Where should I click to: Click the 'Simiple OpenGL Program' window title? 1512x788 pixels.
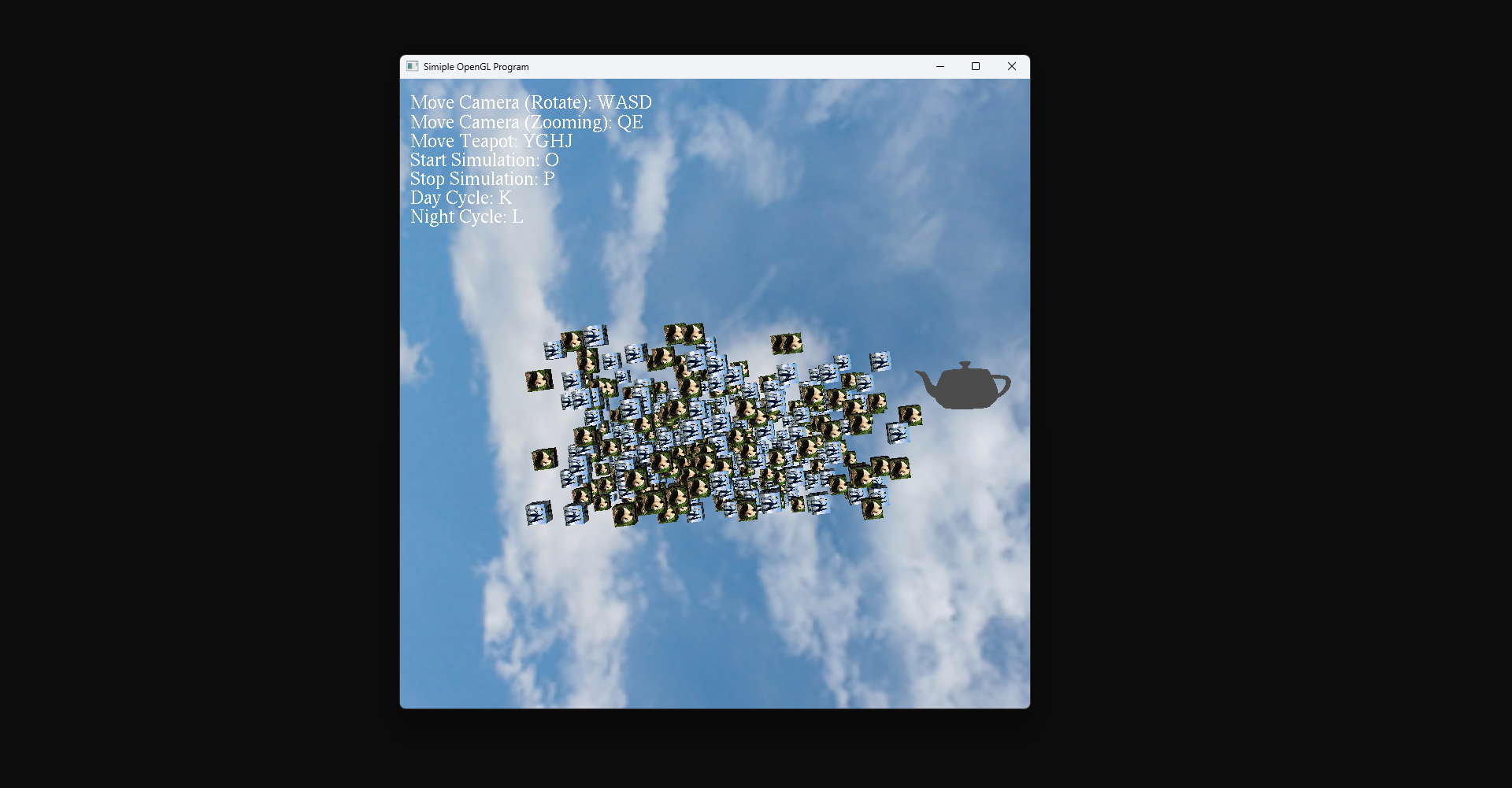tap(476, 67)
